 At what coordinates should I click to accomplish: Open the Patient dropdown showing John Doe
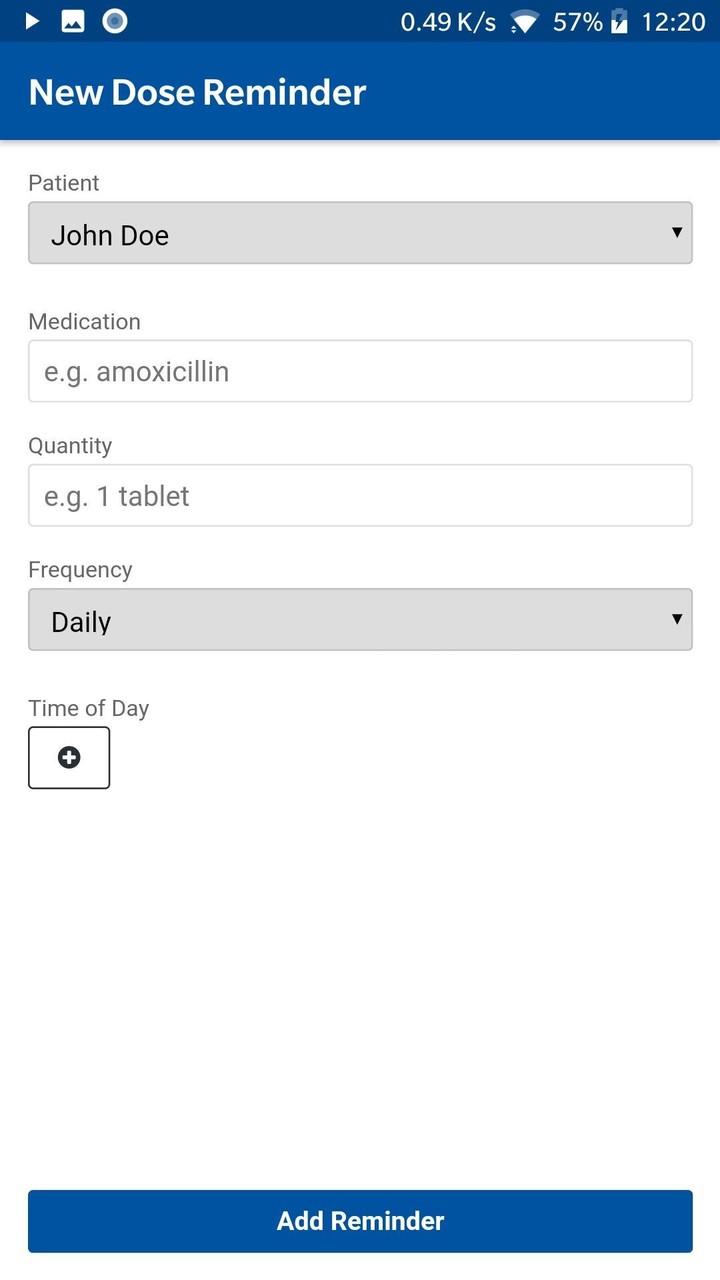360,233
